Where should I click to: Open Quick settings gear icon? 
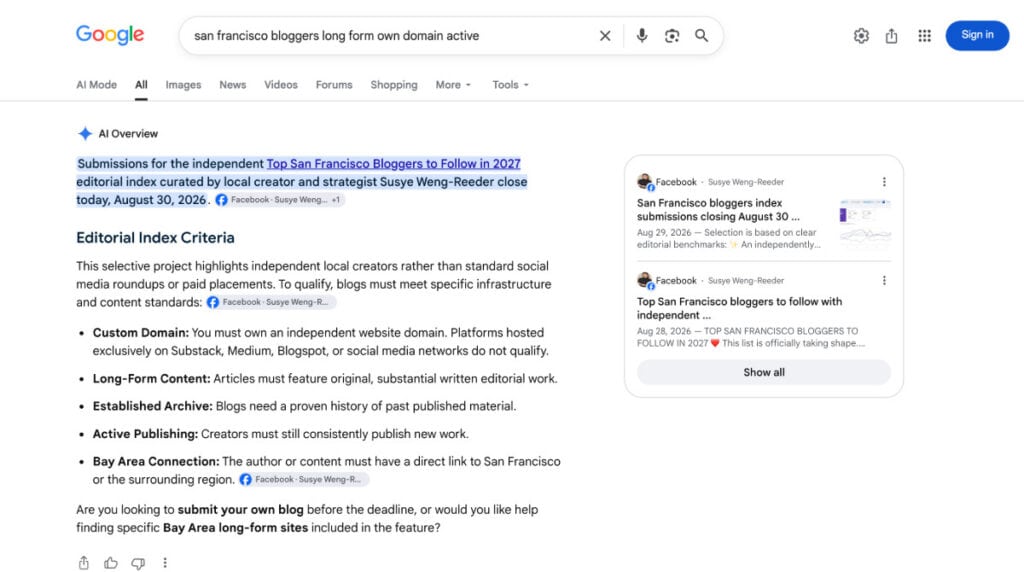861,36
